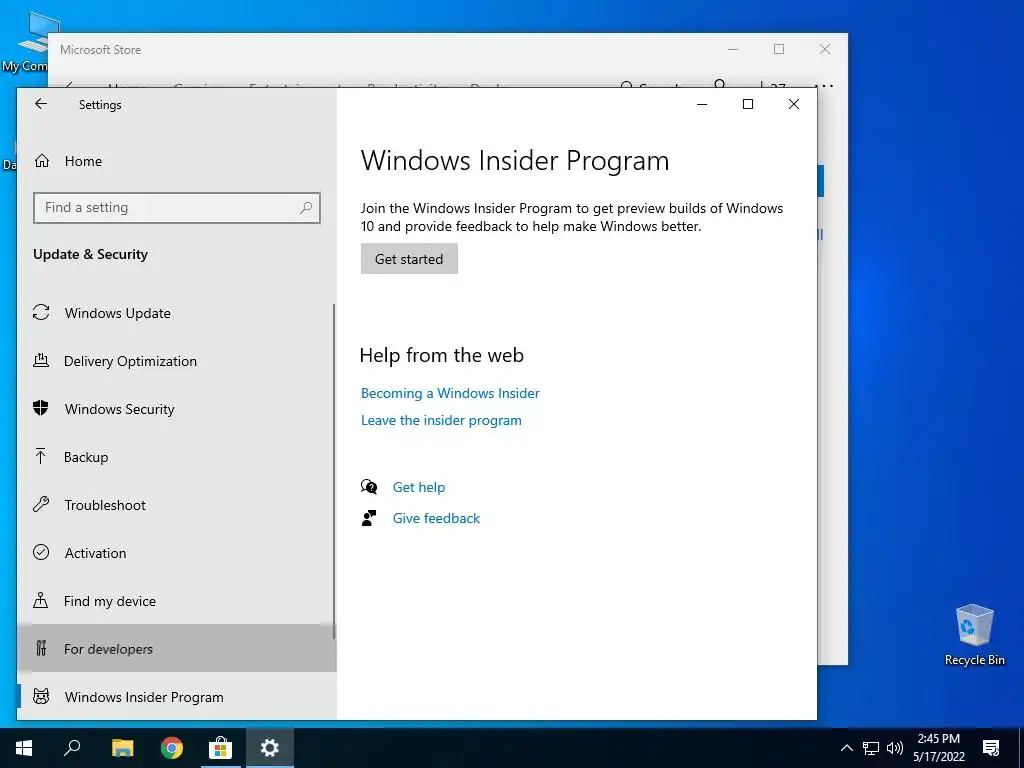Click the For developers tools icon
The height and width of the screenshot is (768, 1024).
(41, 648)
